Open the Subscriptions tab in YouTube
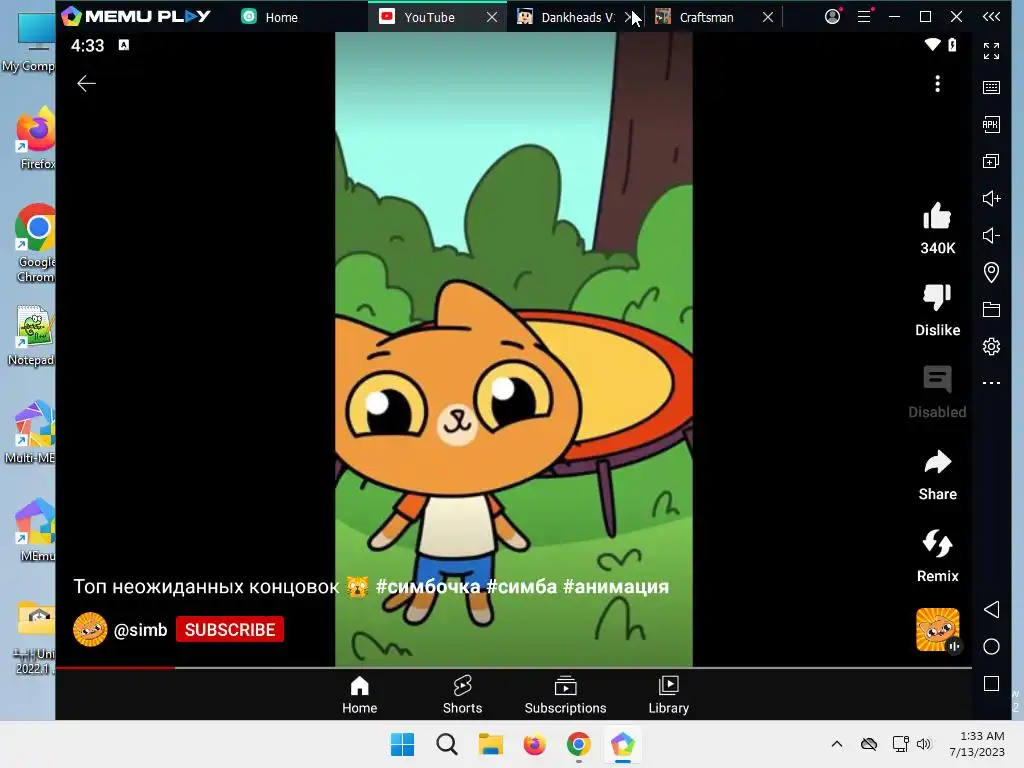 coord(566,695)
